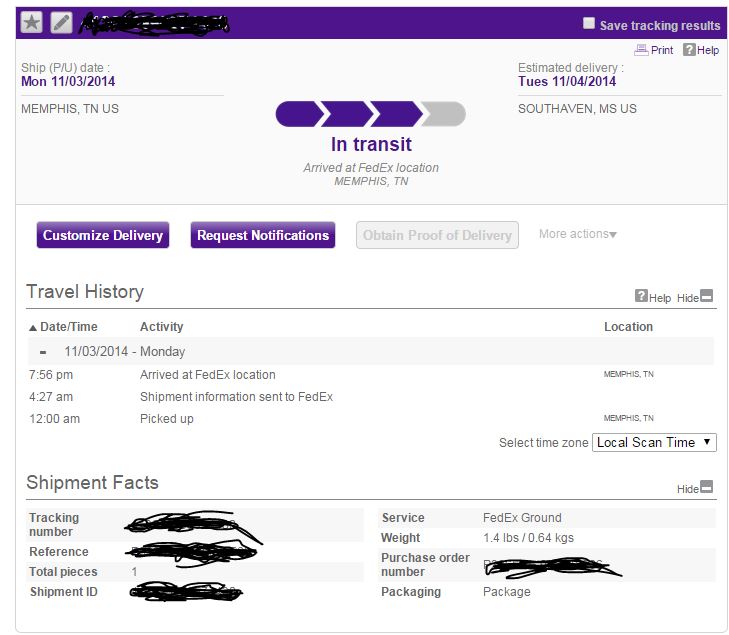729x635 pixels.
Task: Click the Customize Delivery button
Action: coord(103,235)
